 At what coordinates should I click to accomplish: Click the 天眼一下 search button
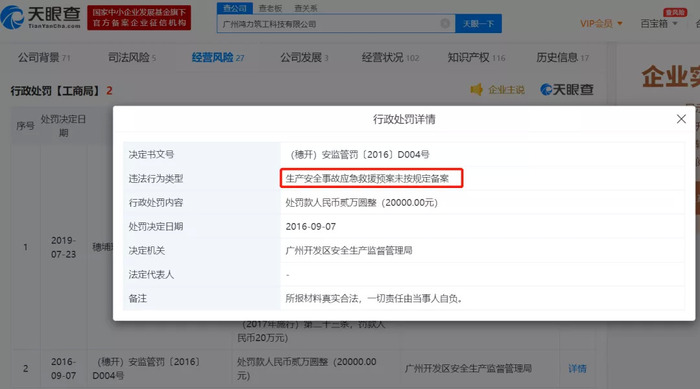tap(478, 24)
